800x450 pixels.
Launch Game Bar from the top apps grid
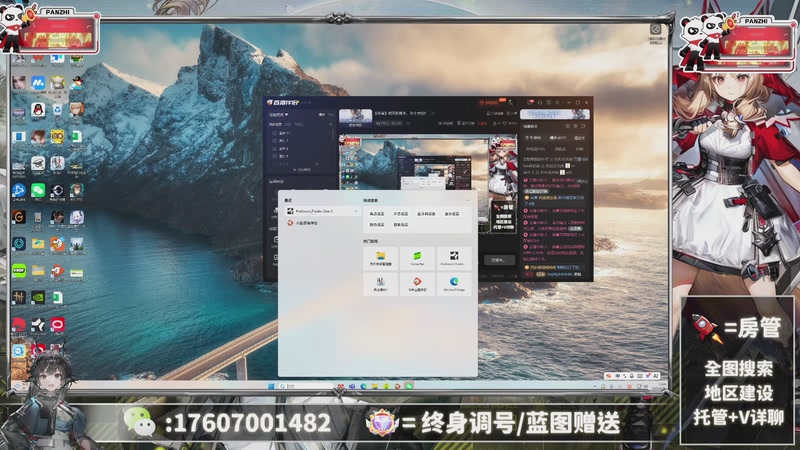(x=417, y=258)
